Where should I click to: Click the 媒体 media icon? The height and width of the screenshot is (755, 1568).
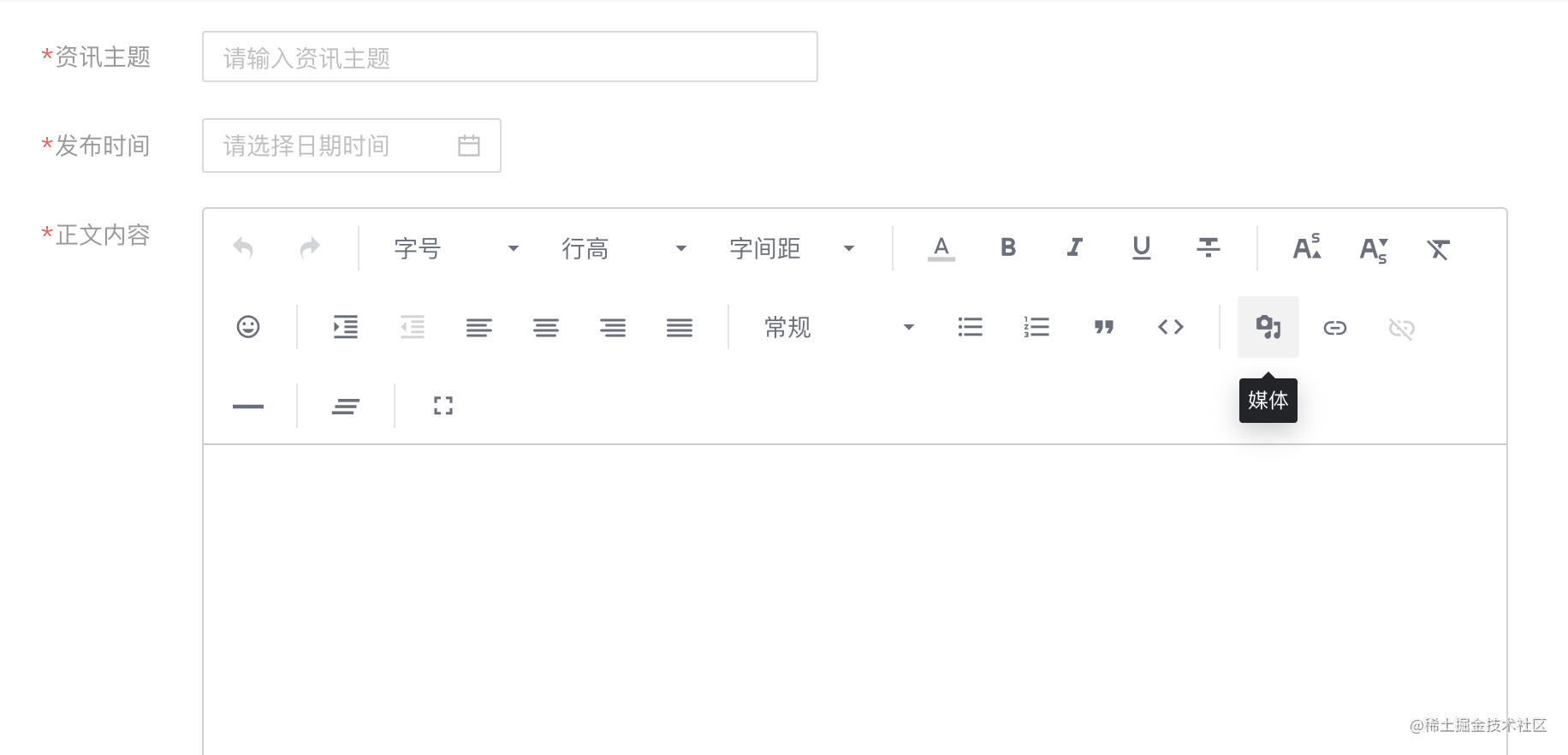click(1268, 327)
